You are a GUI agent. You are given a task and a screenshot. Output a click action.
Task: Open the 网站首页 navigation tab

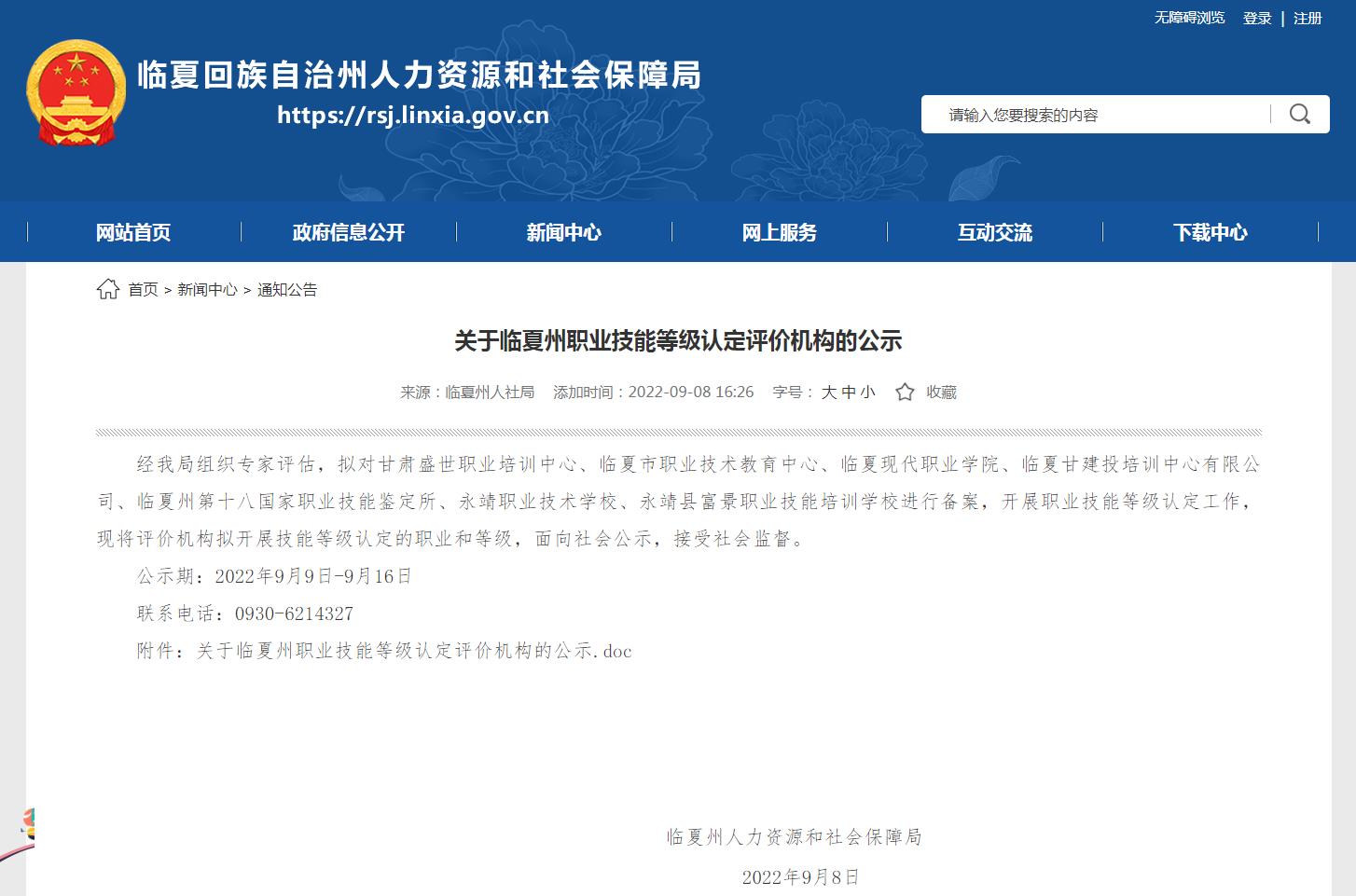pos(133,232)
